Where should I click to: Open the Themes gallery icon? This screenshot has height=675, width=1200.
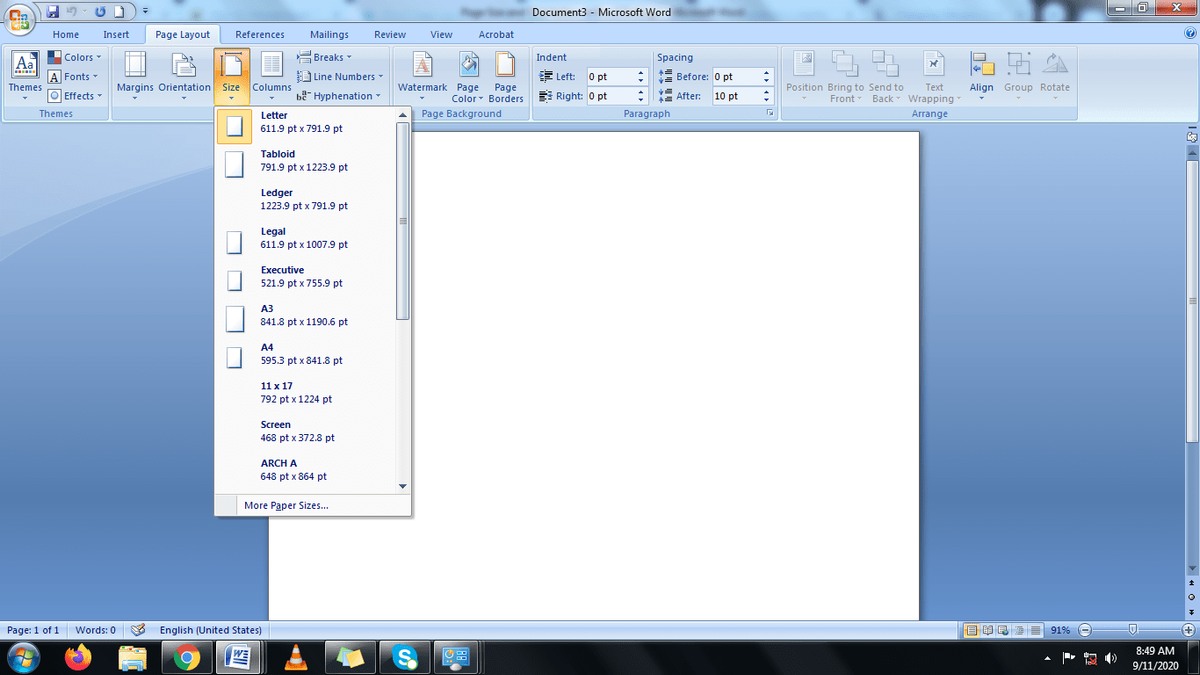(25, 75)
